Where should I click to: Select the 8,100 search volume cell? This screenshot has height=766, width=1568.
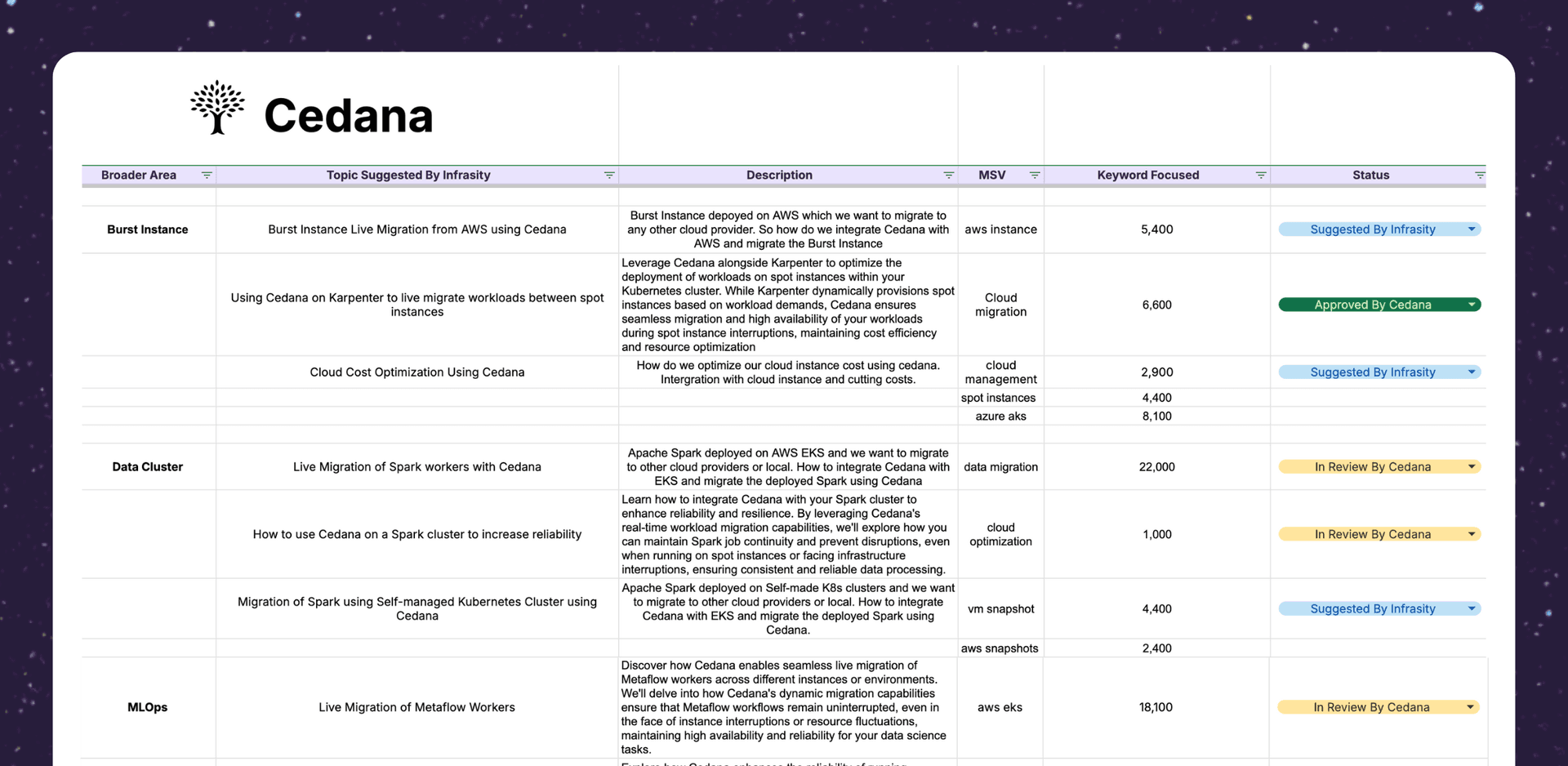pyautogui.click(x=1156, y=416)
